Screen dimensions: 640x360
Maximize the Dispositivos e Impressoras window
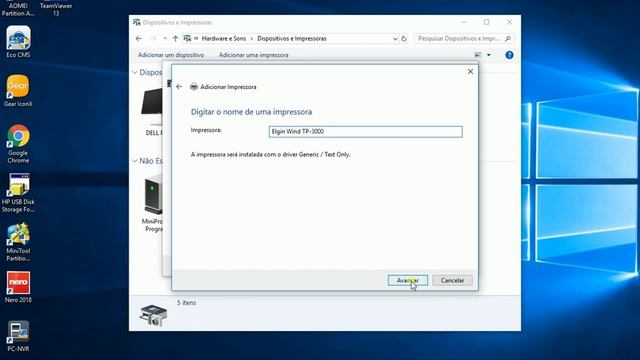click(487, 22)
